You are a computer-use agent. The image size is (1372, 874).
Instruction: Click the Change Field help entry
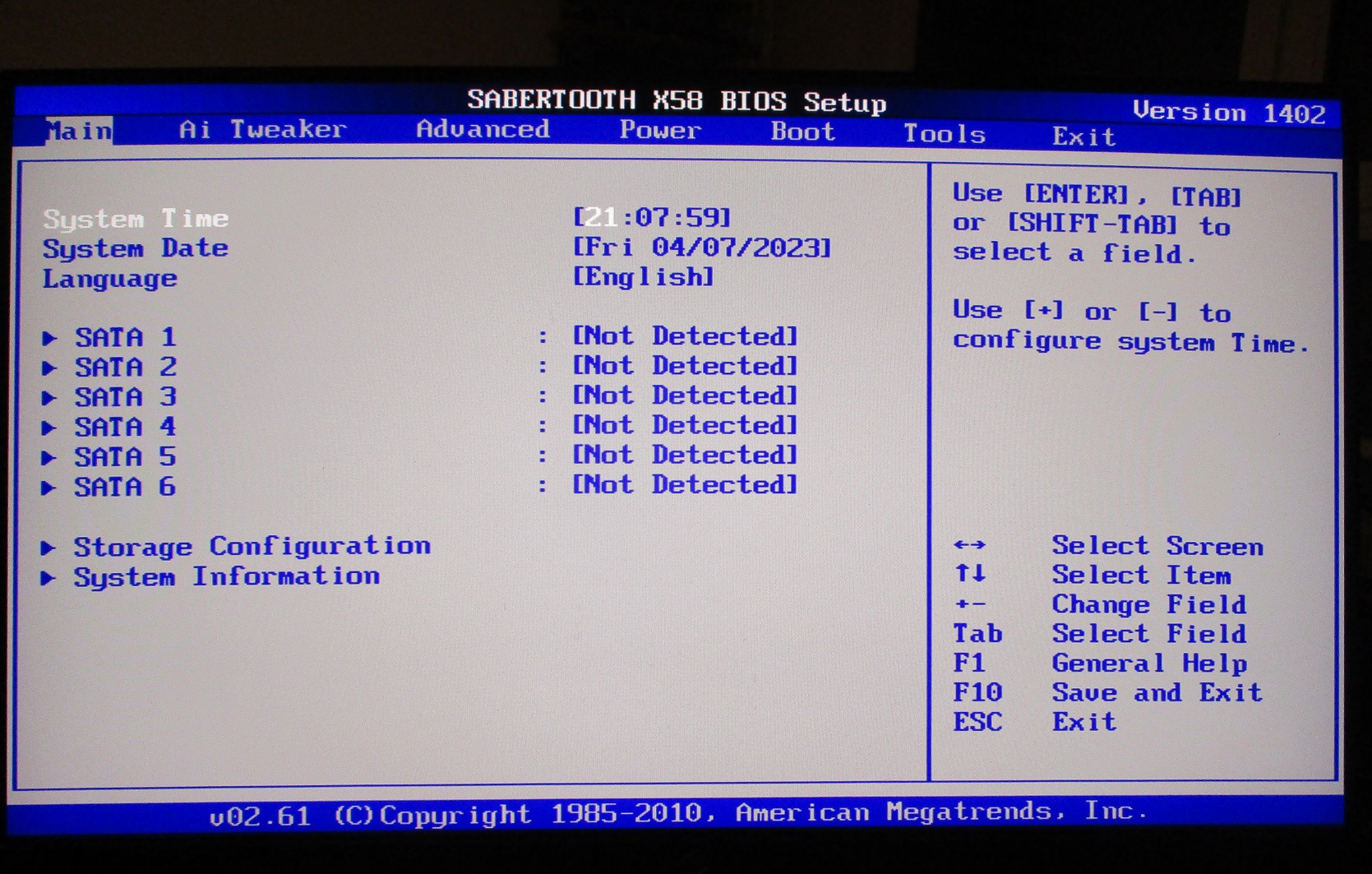click(x=1150, y=605)
